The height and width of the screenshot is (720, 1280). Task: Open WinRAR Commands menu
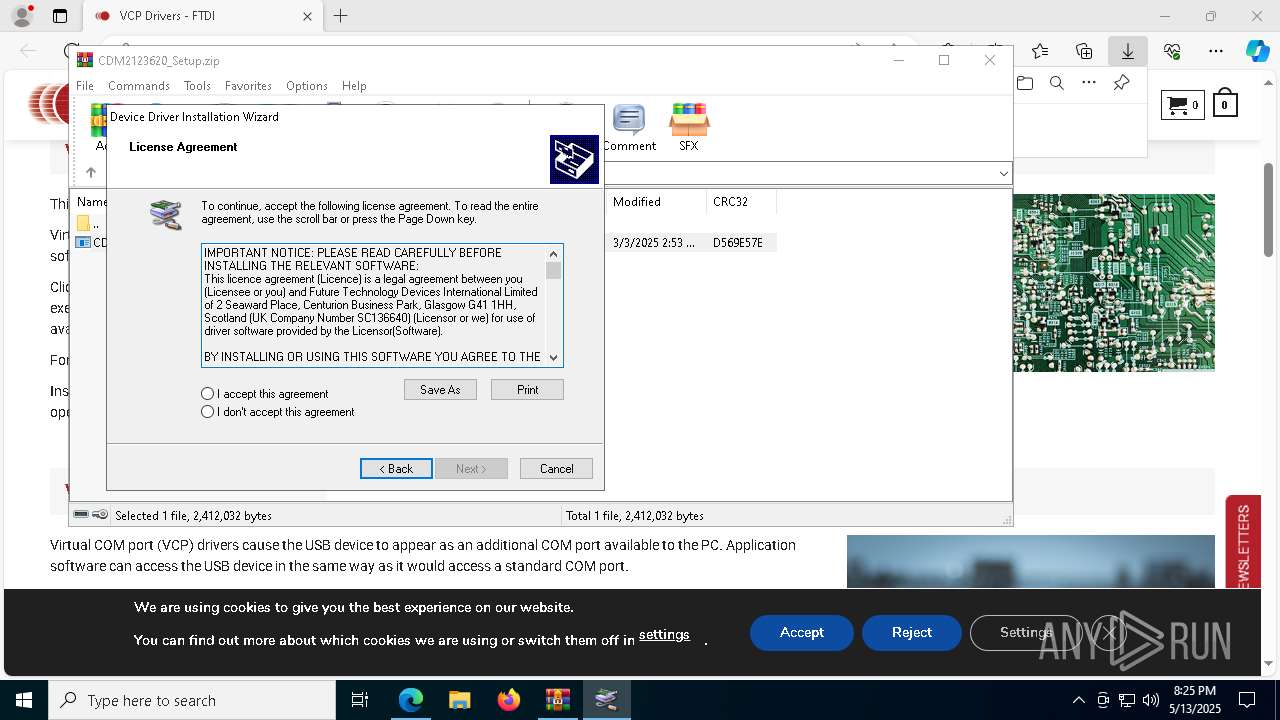[x=139, y=86]
